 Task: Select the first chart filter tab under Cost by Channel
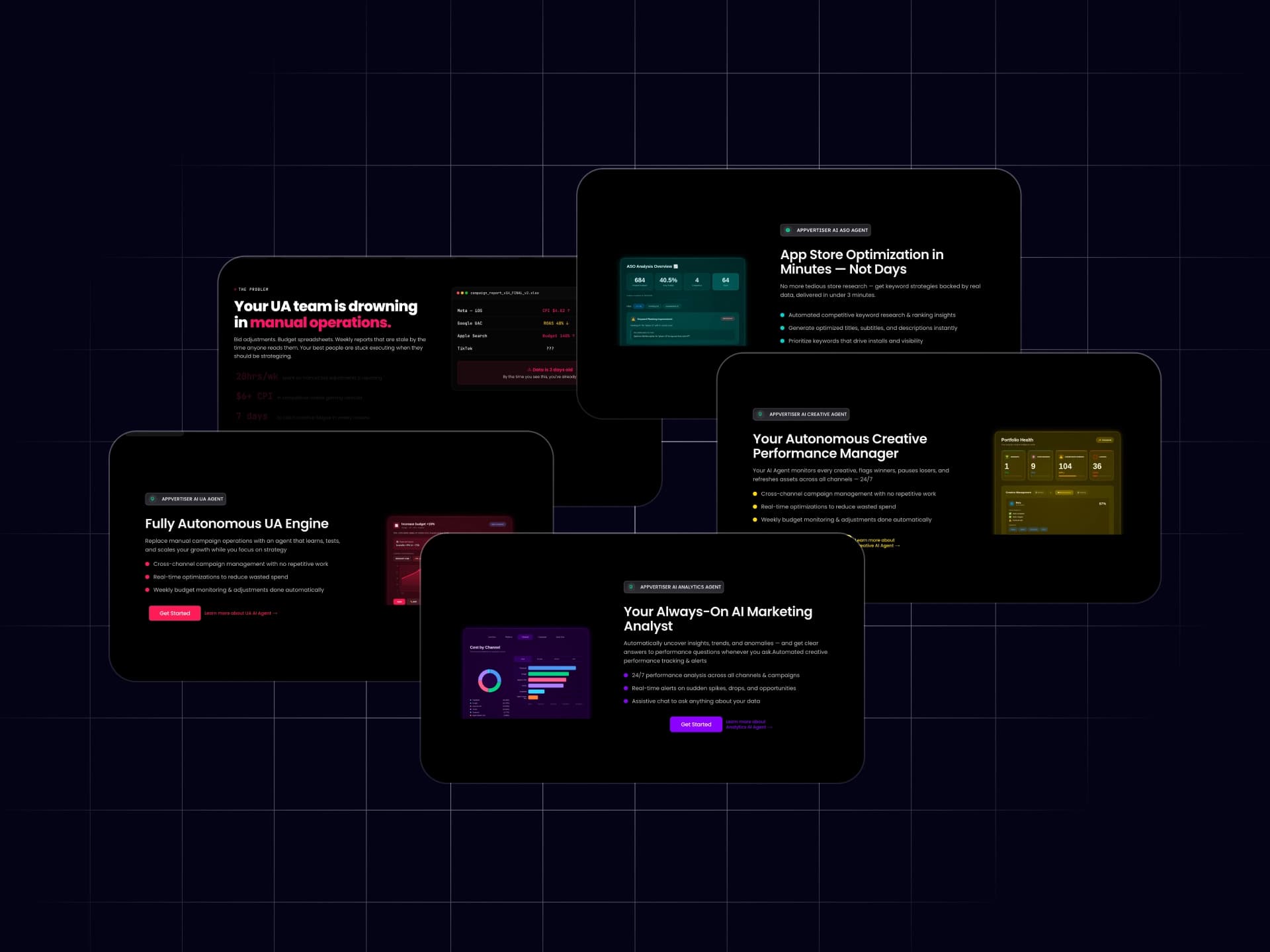523,659
